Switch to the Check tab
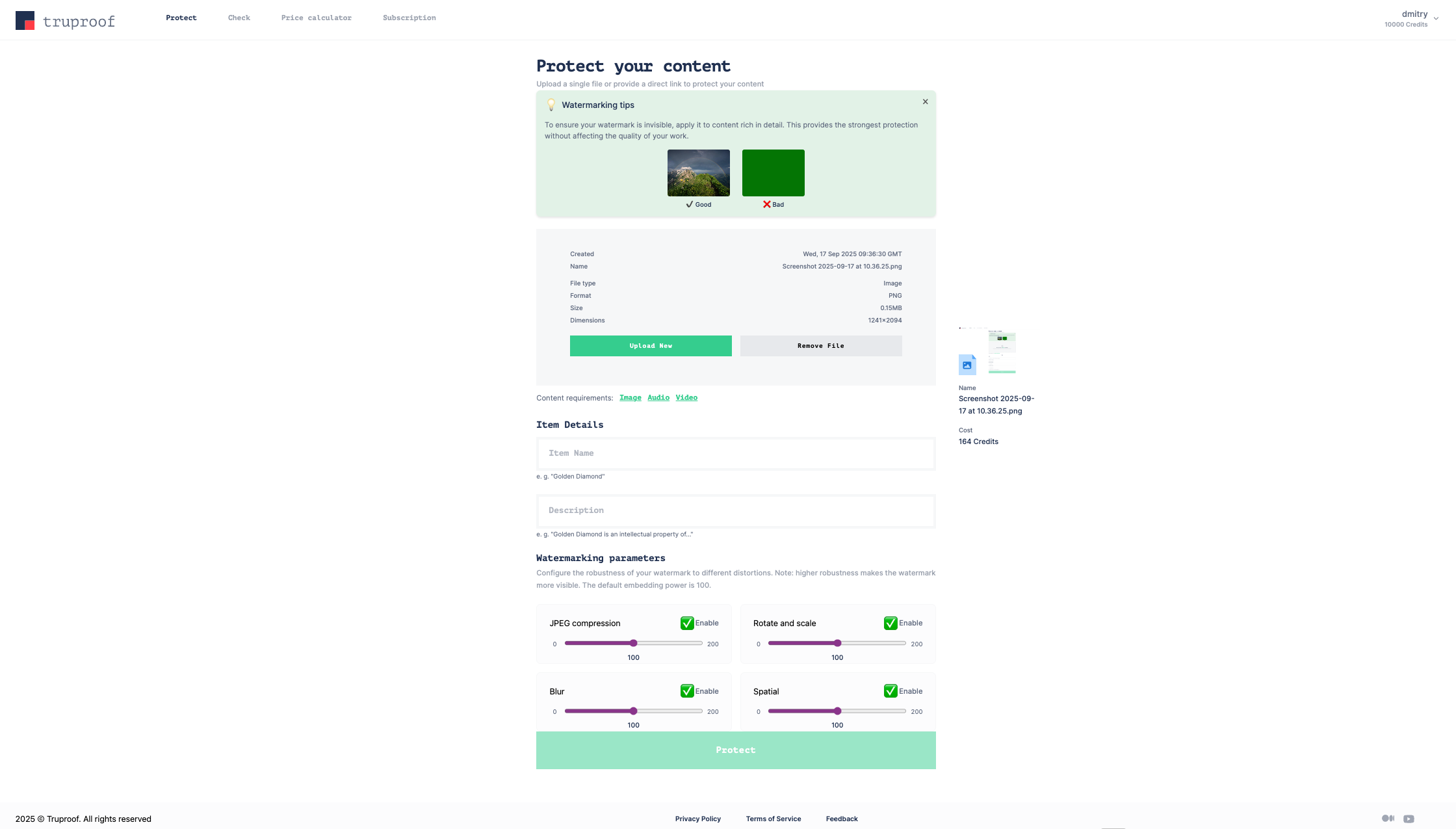This screenshot has height=829, width=1456. (239, 18)
